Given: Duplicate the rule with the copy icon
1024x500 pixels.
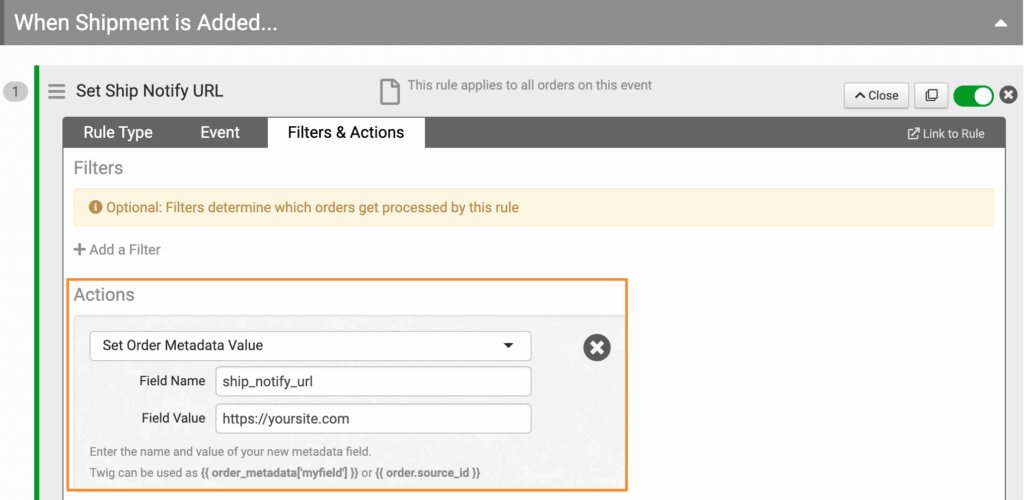Looking at the screenshot, I should point(931,95).
